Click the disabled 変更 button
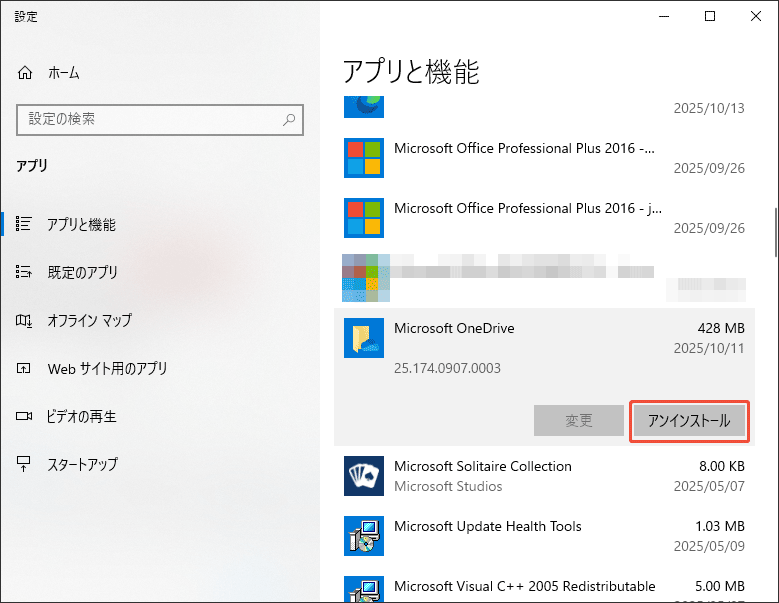Viewport: 779px width, 603px height. [x=579, y=421]
